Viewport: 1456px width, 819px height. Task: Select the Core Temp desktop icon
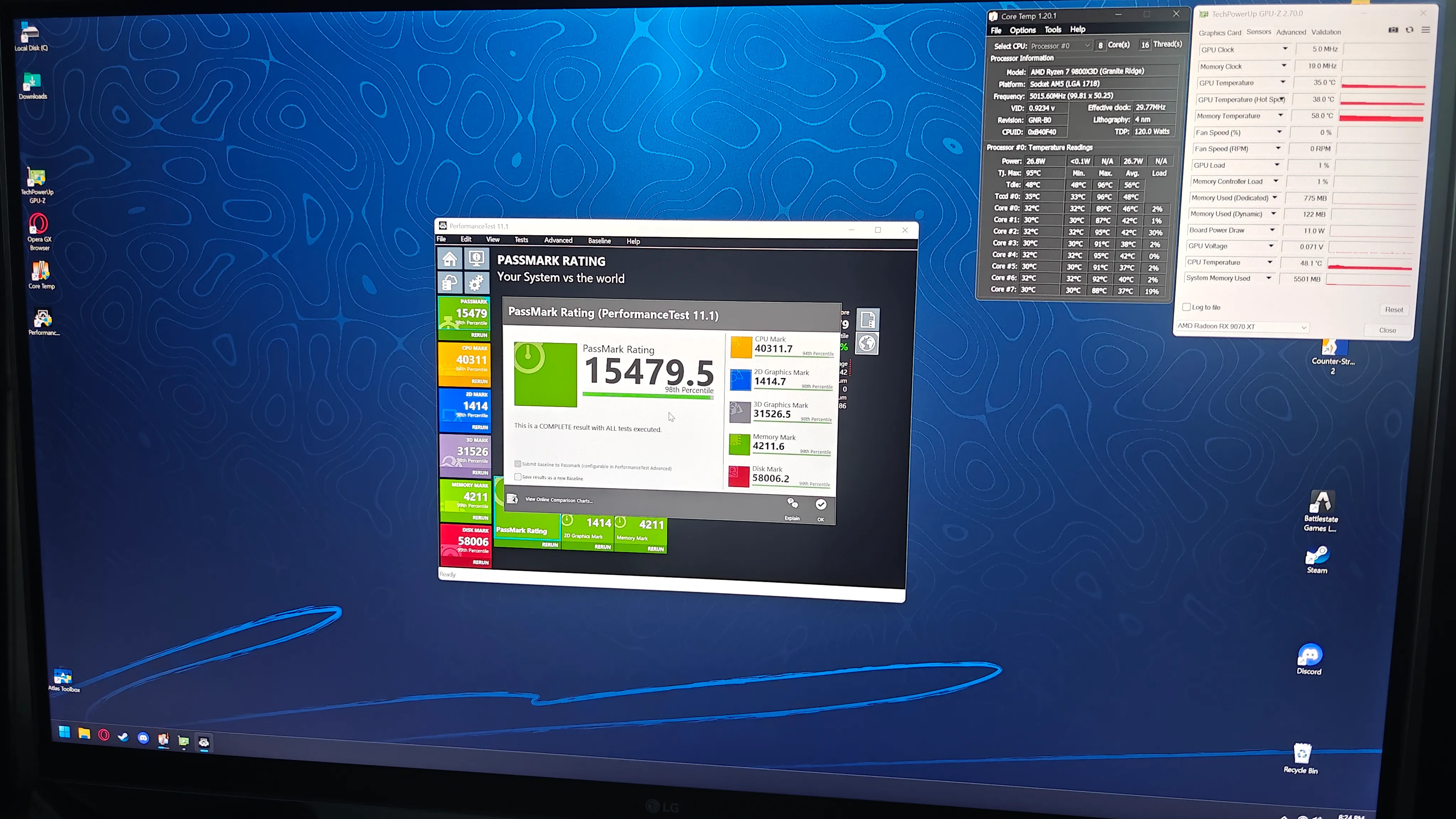tap(41, 275)
